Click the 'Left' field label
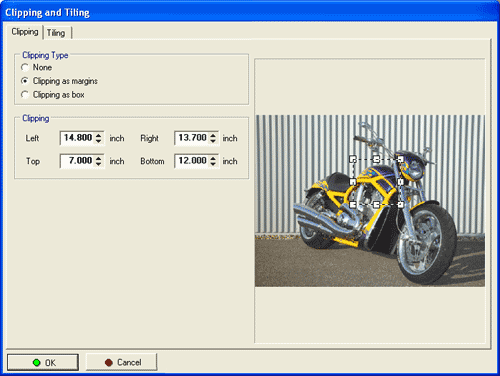 coord(32,138)
